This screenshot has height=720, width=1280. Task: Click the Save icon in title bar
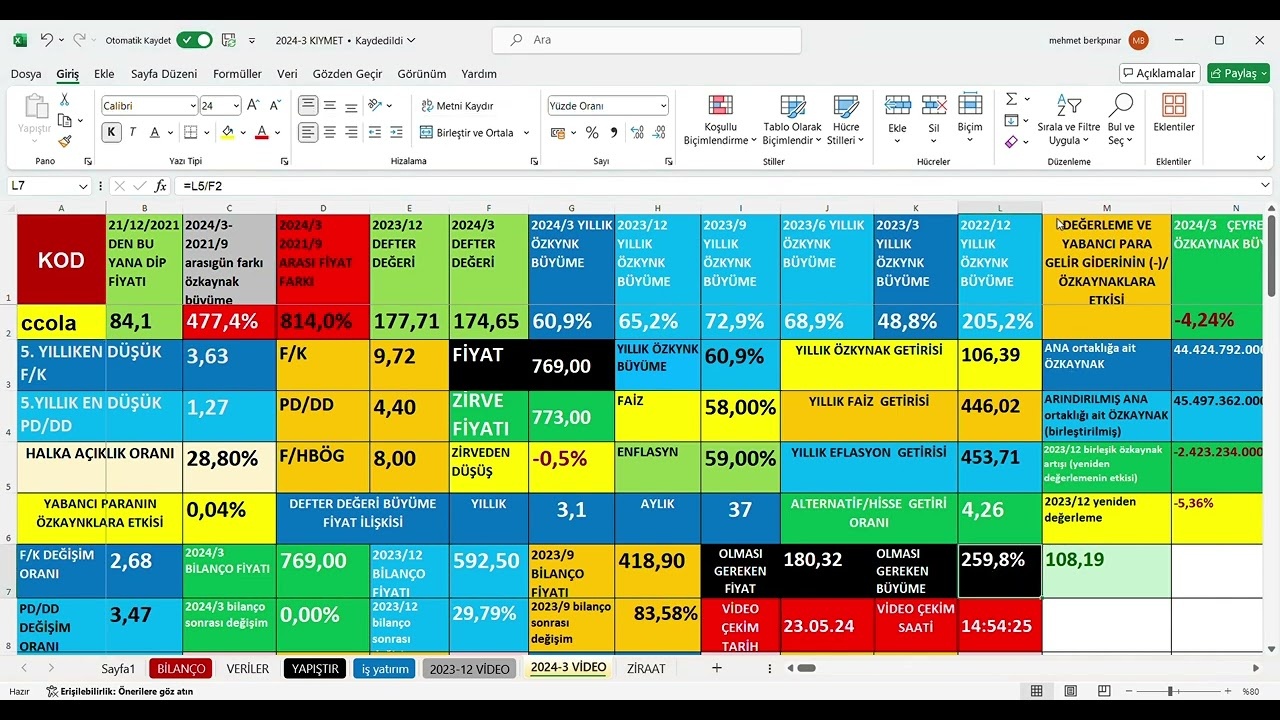pos(229,40)
